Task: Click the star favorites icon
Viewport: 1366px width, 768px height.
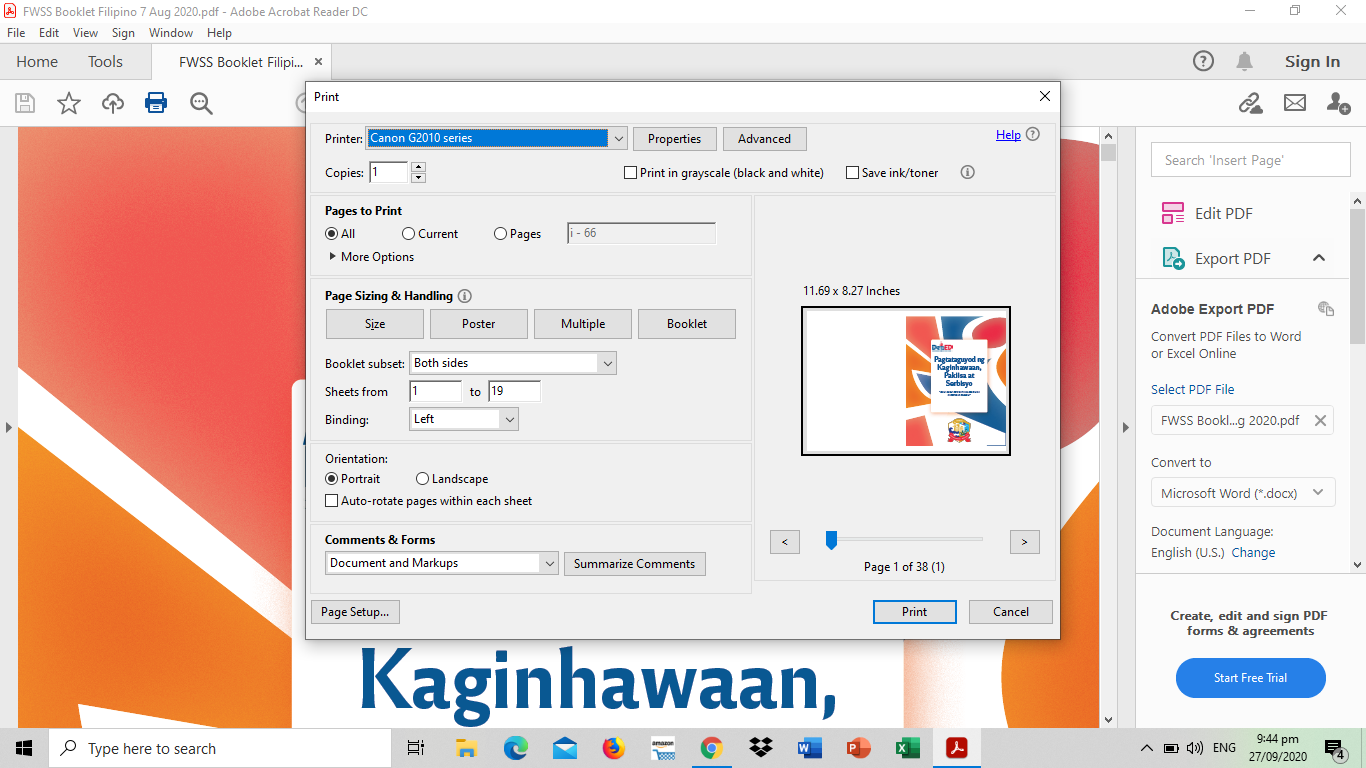Action: (68, 103)
